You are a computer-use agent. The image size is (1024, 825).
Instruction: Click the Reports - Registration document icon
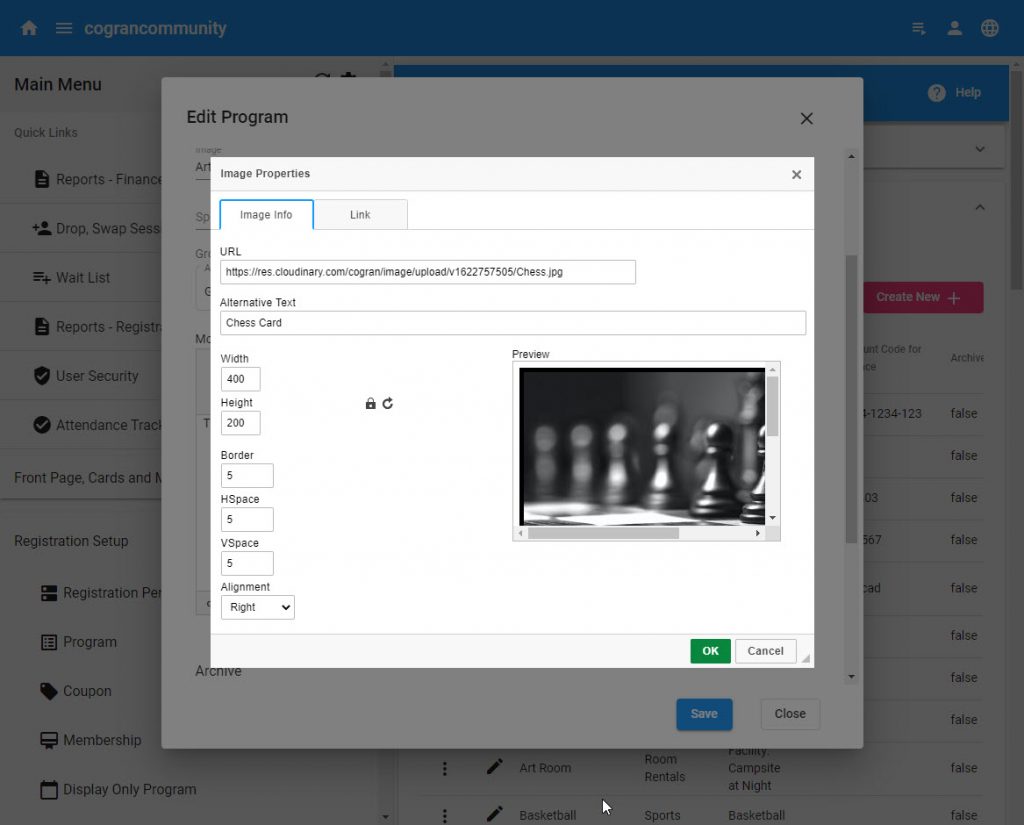tap(42, 327)
